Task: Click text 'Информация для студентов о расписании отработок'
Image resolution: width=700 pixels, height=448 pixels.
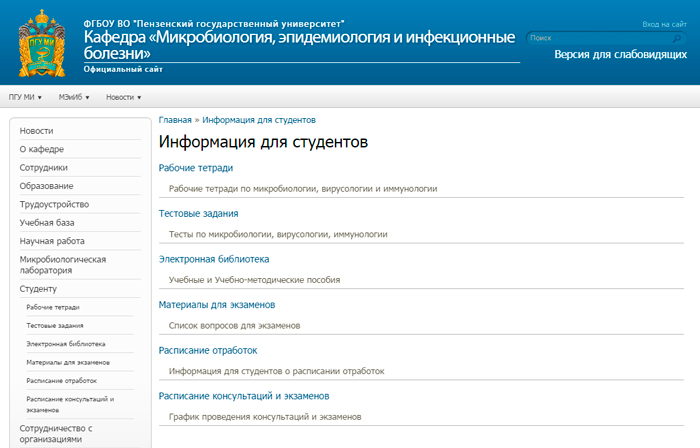Action: coord(276,371)
